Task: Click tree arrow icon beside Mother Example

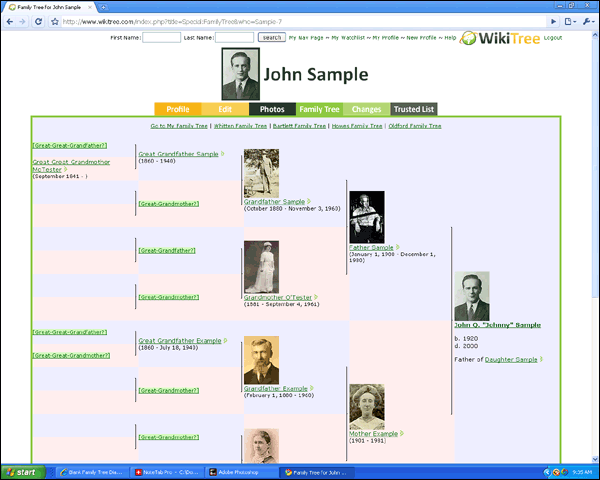Action: 402,434
